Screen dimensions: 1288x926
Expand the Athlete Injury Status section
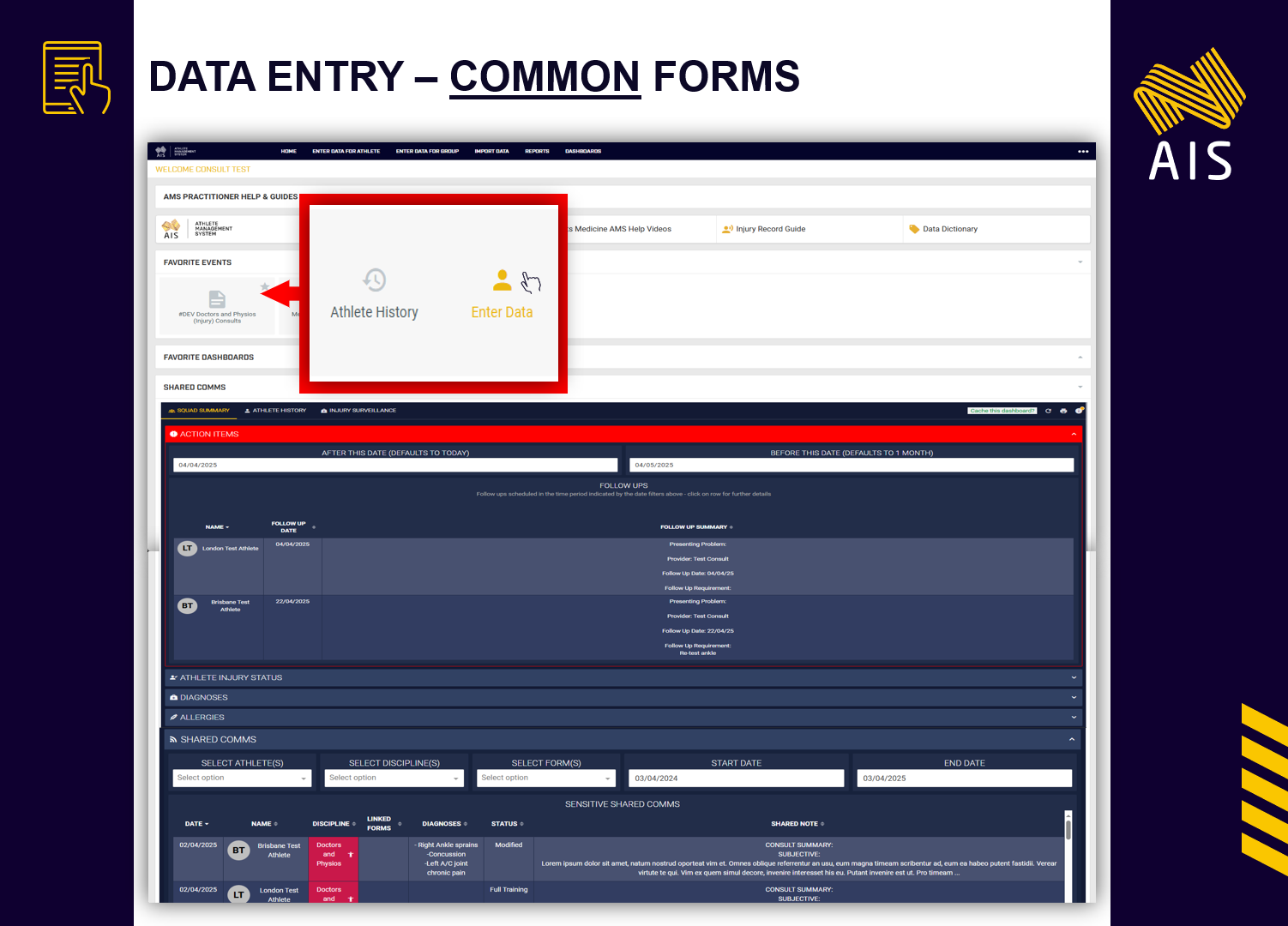tap(1074, 677)
